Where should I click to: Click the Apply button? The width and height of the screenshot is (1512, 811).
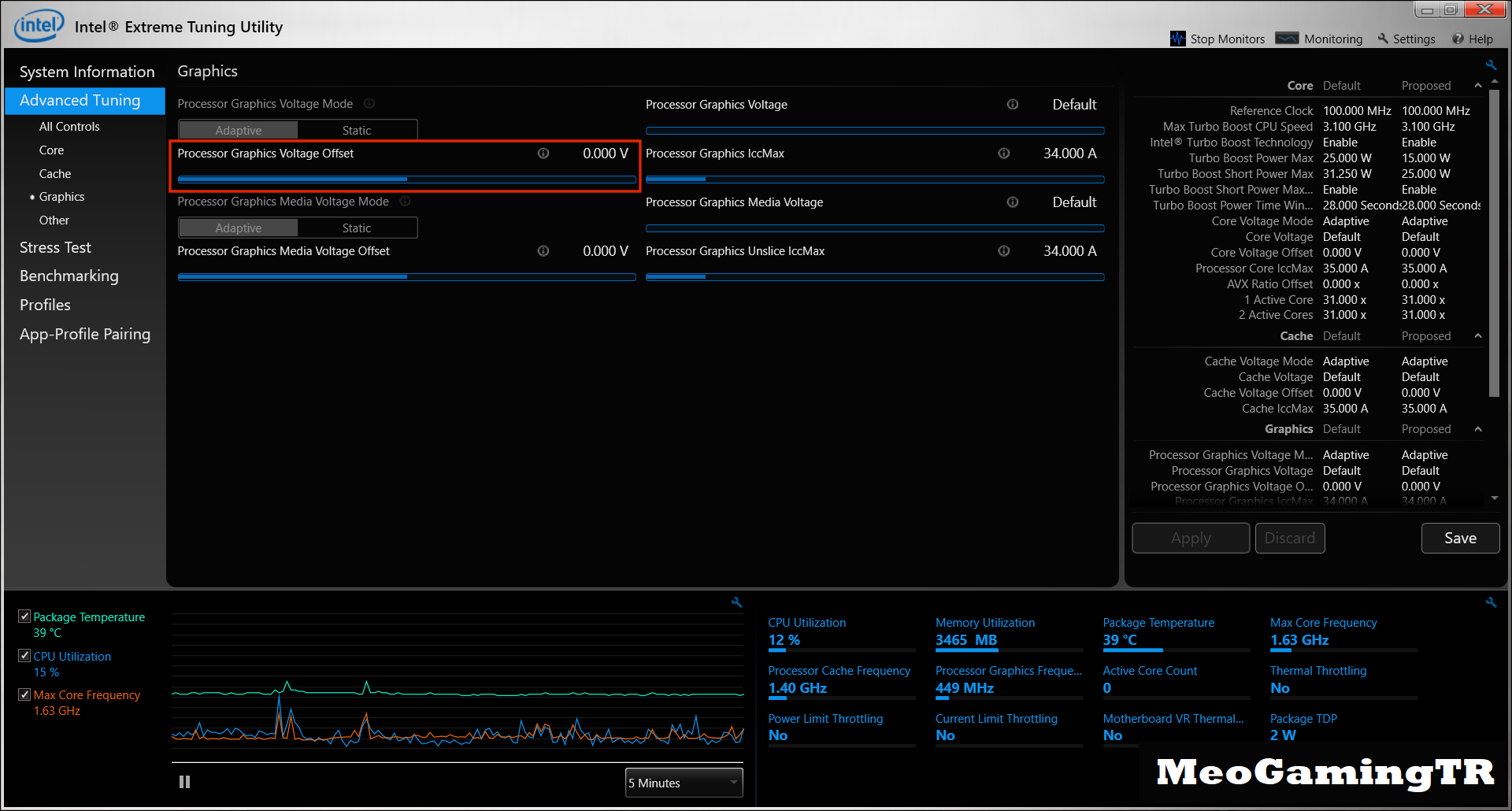[1191, 538]
